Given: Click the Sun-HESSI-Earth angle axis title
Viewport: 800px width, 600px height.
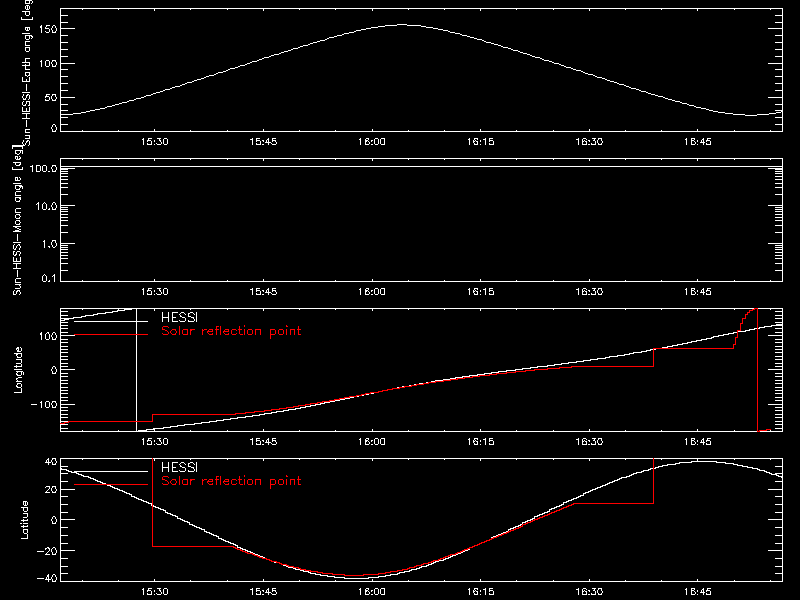Looking at the screenshot, I should pos(27,73).
